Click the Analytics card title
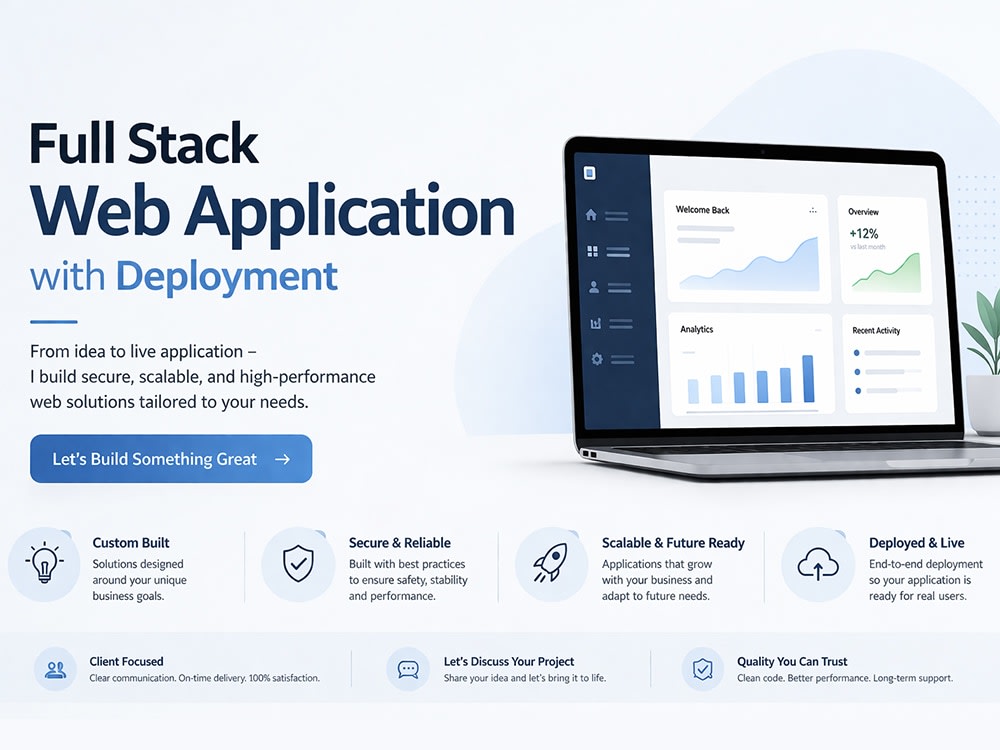Image resolution: width=1000 pixels, height=750 pixels. (x=696, y=329)
